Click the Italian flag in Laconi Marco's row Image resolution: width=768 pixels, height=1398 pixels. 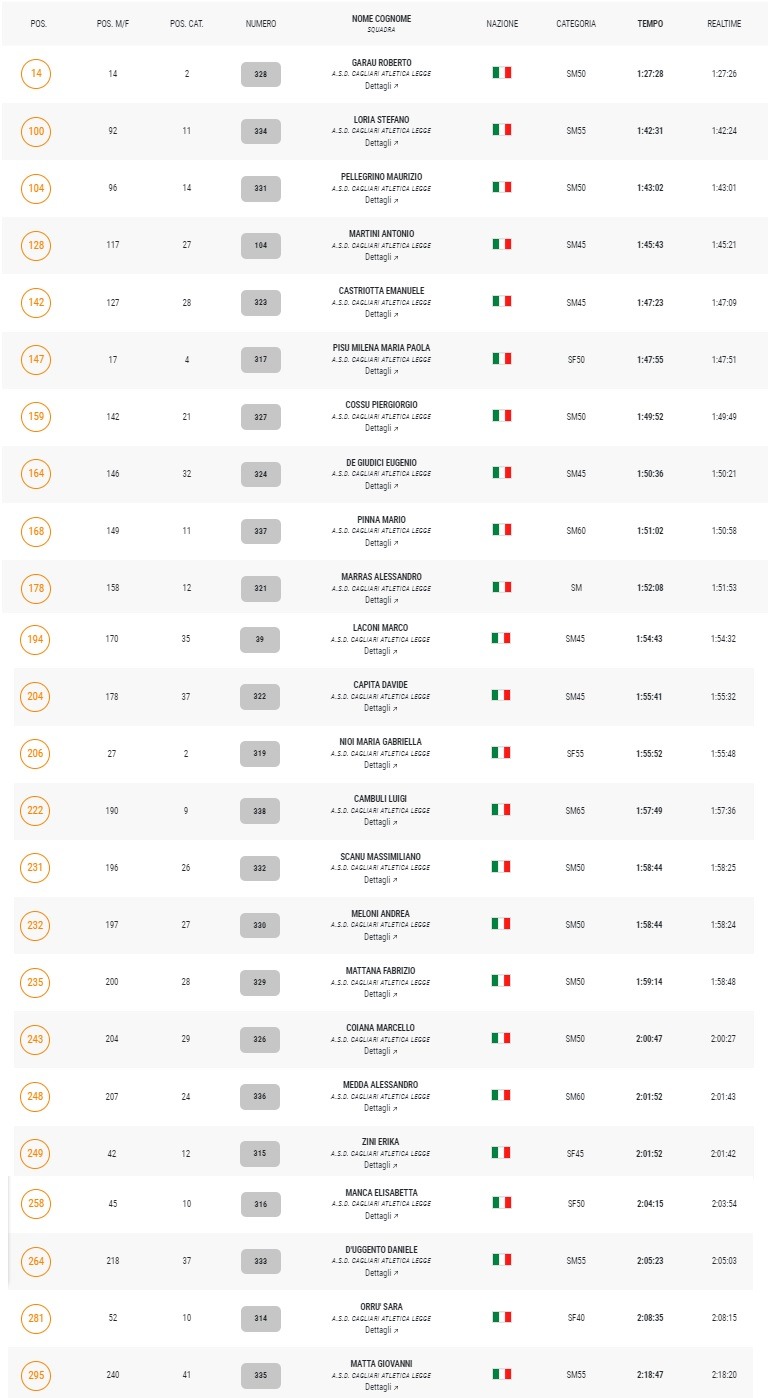502,638
